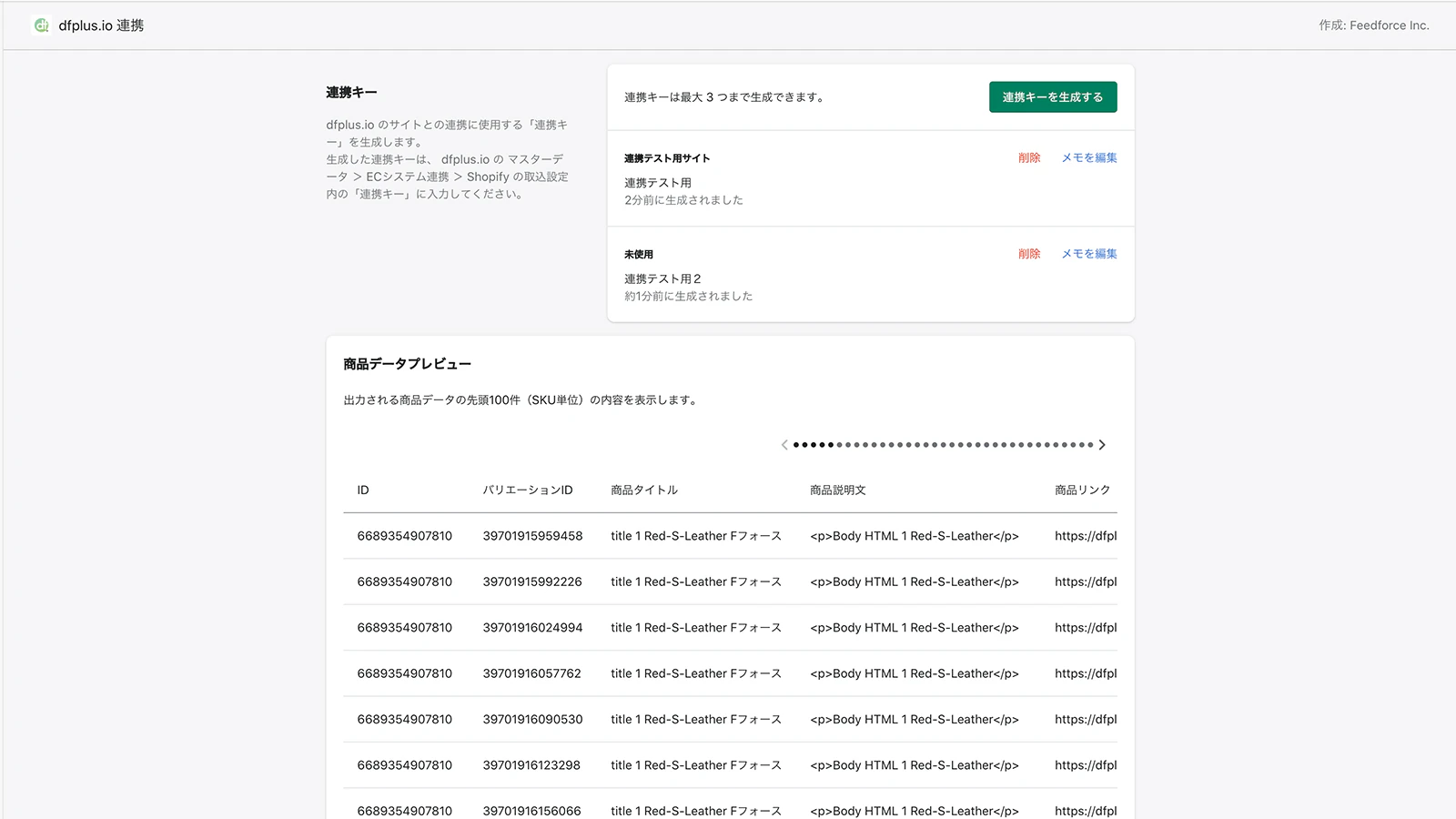
Task: Click the next page arrow in preview pagination
Action: (x=1102, y=445)
